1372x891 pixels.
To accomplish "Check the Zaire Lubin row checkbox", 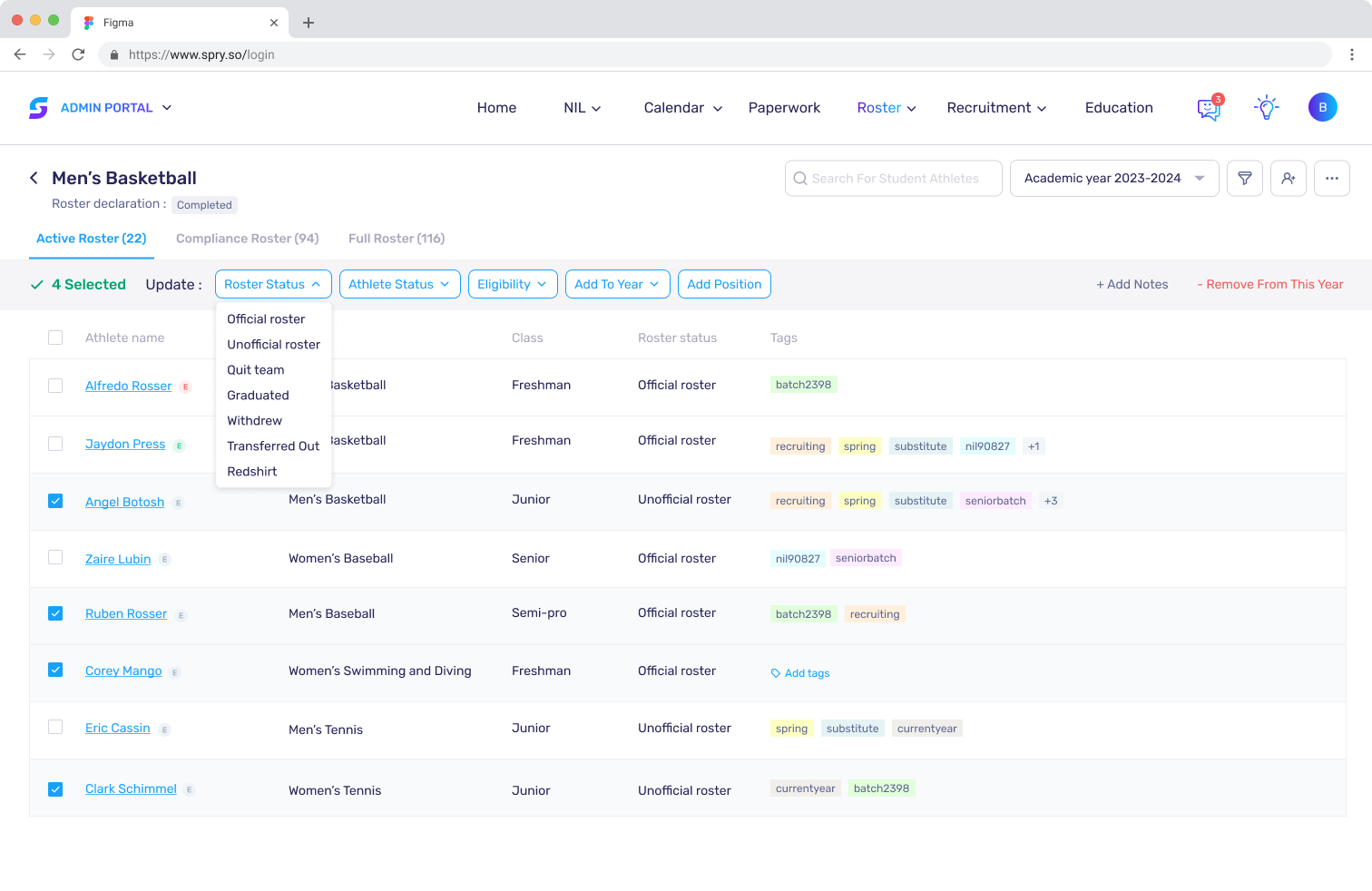I will pyautogui.click(x=55, y=557).
